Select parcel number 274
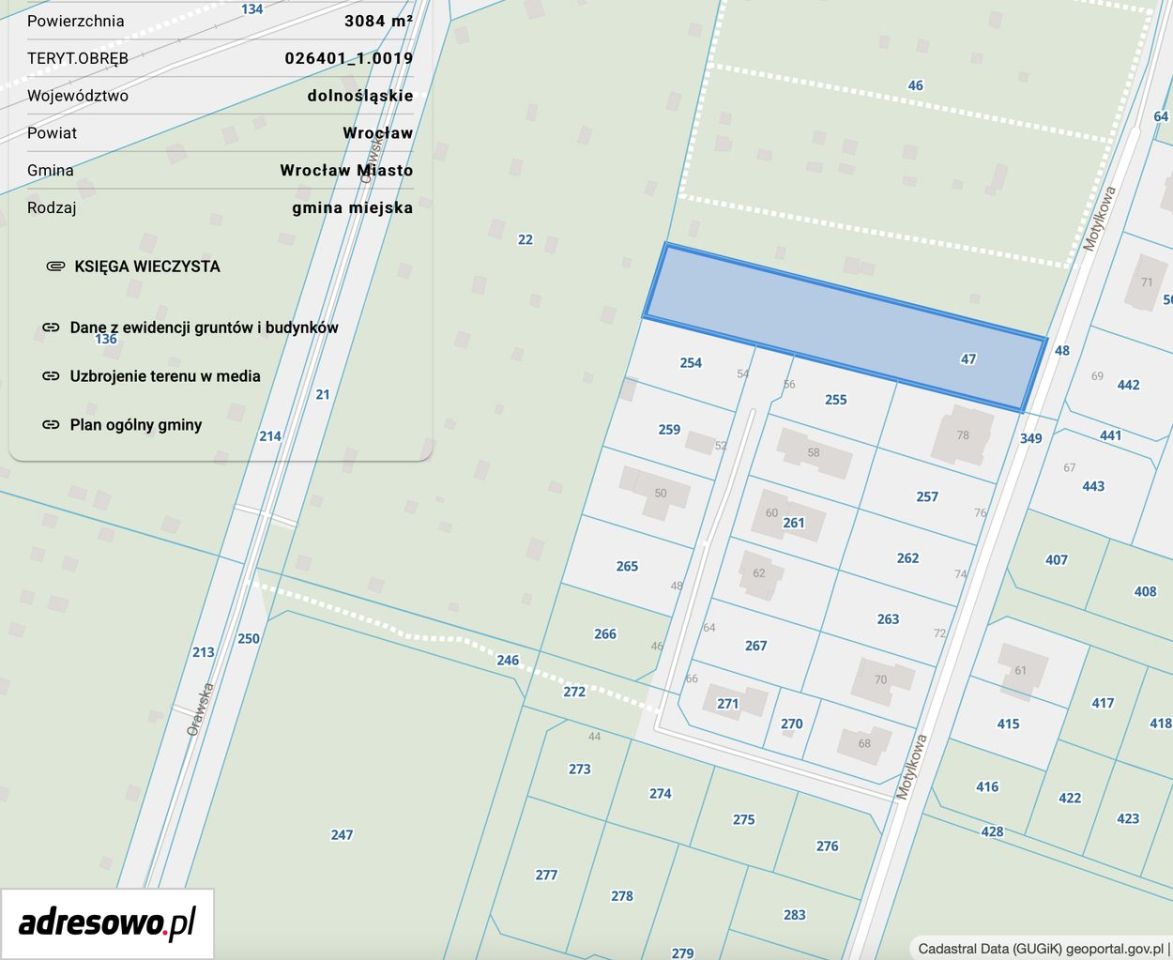Screen dimensions: 1173x960 [660, 793]
